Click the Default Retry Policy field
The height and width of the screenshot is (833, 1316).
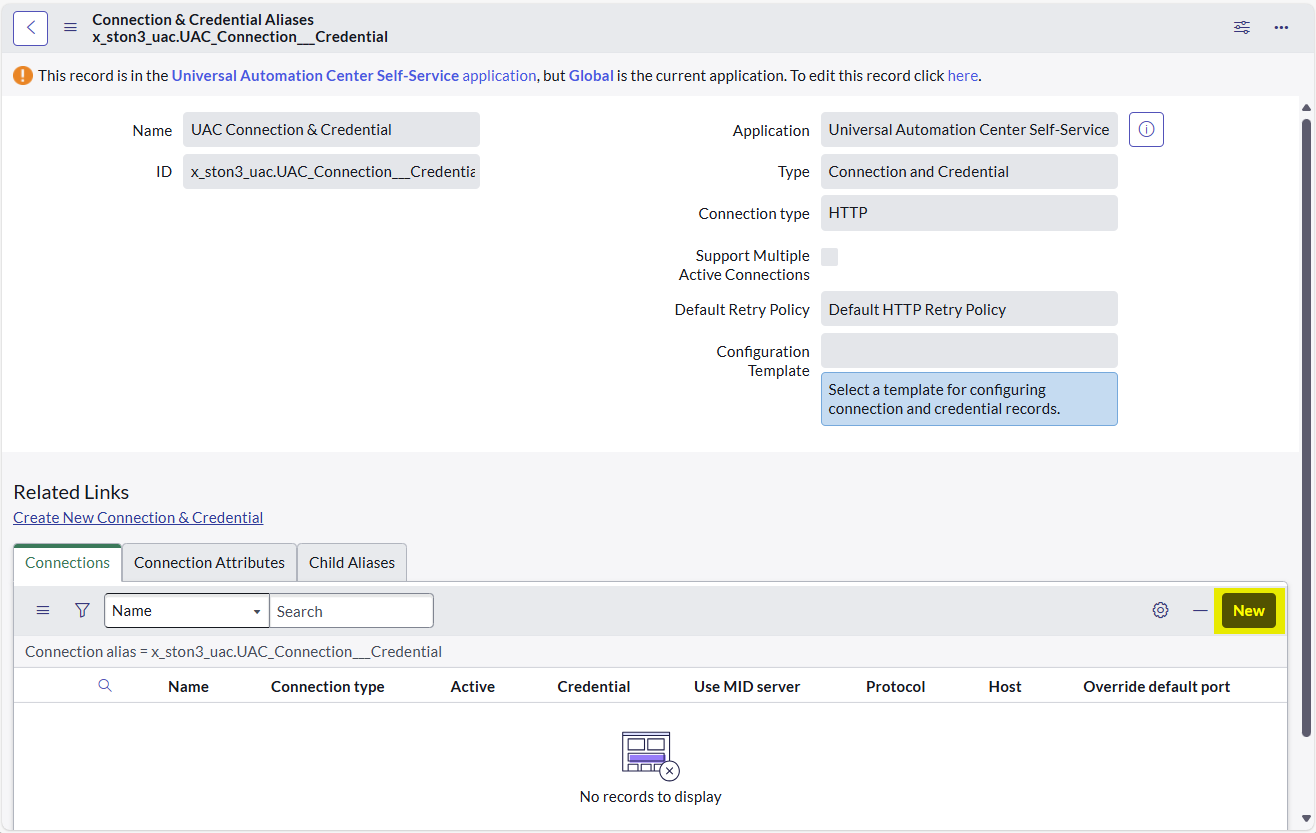click(x=969, y=309)
